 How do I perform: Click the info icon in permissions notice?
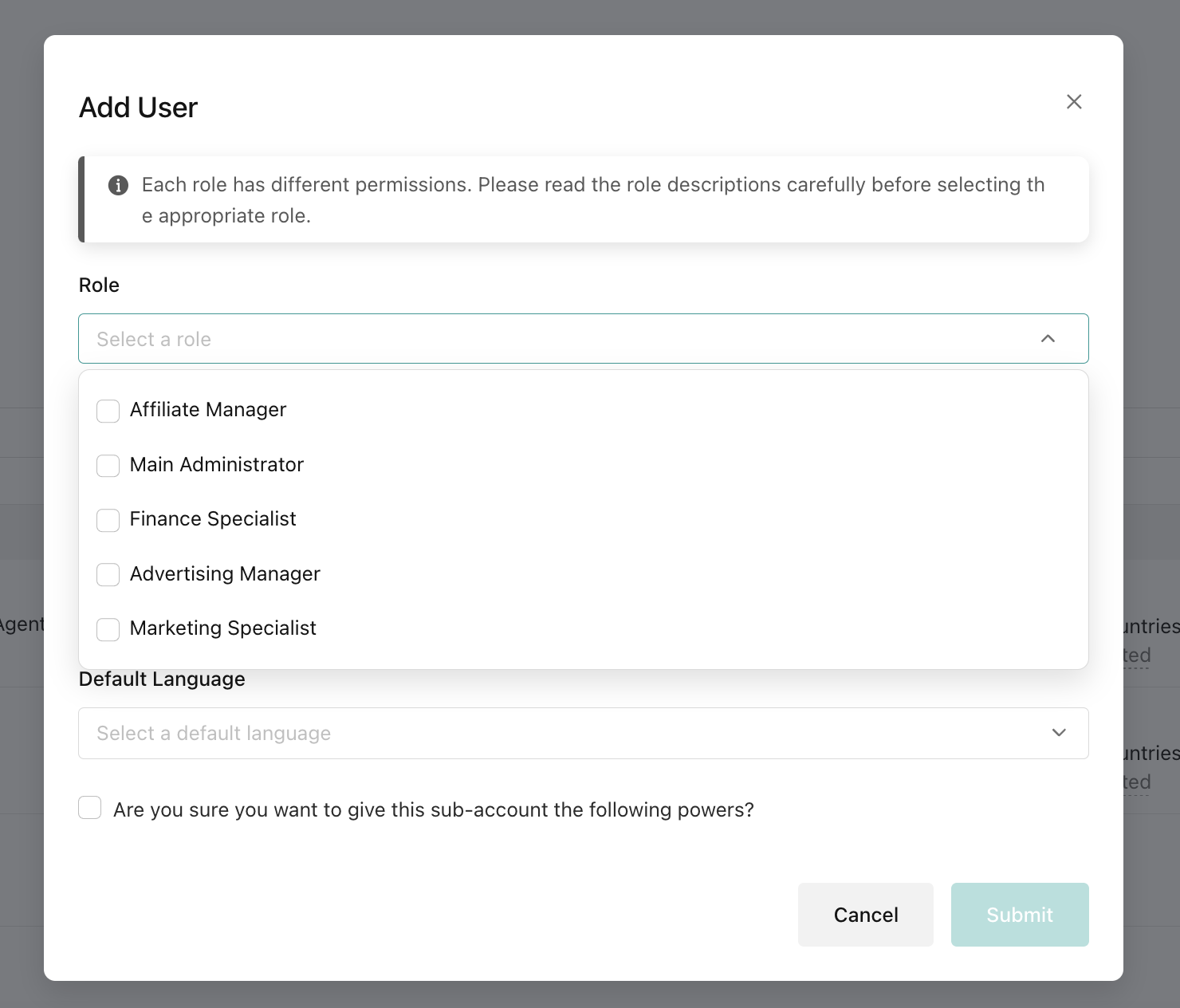pos(118,185)
